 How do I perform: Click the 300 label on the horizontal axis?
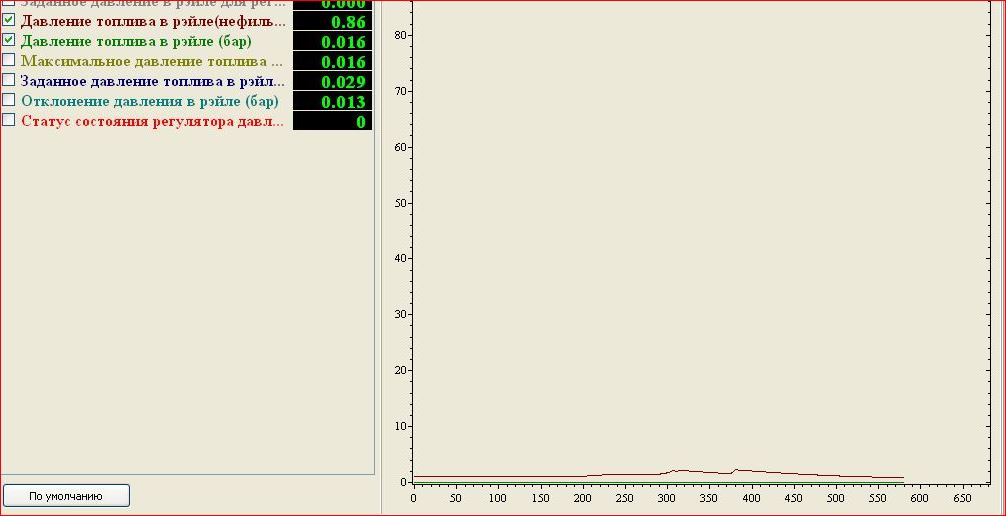667,498
